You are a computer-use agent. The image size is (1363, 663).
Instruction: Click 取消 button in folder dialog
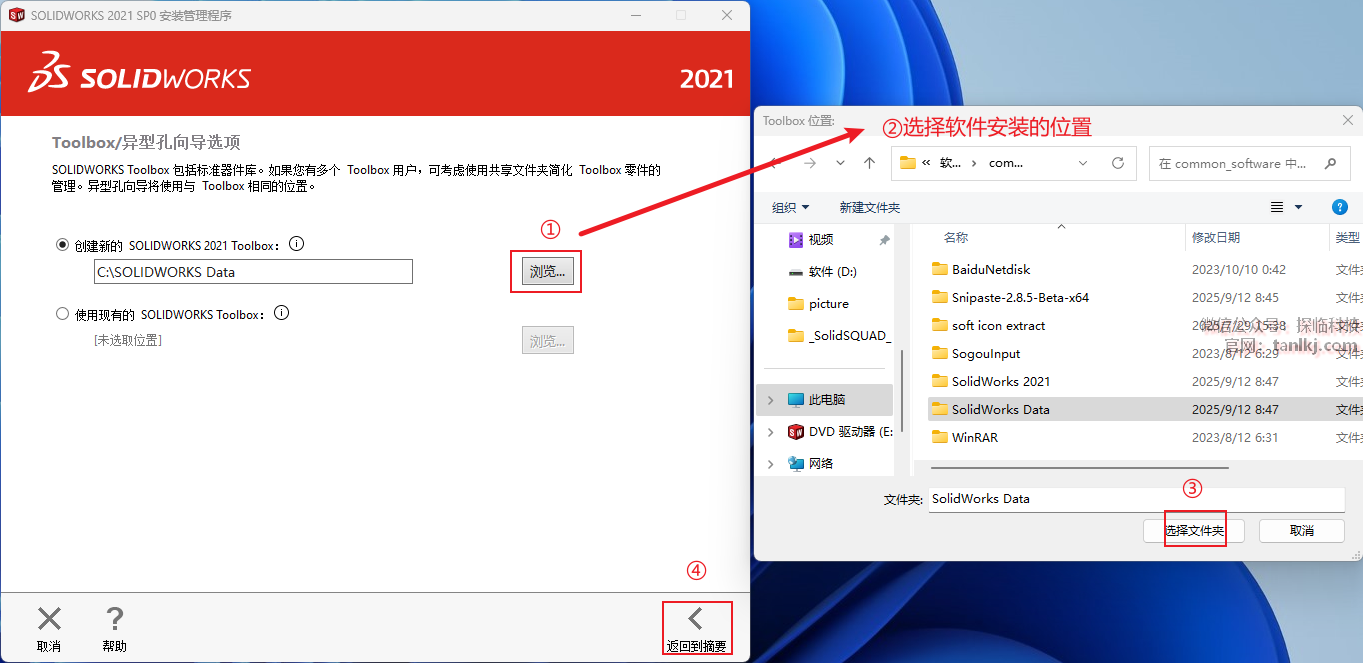click(1302, 530)
